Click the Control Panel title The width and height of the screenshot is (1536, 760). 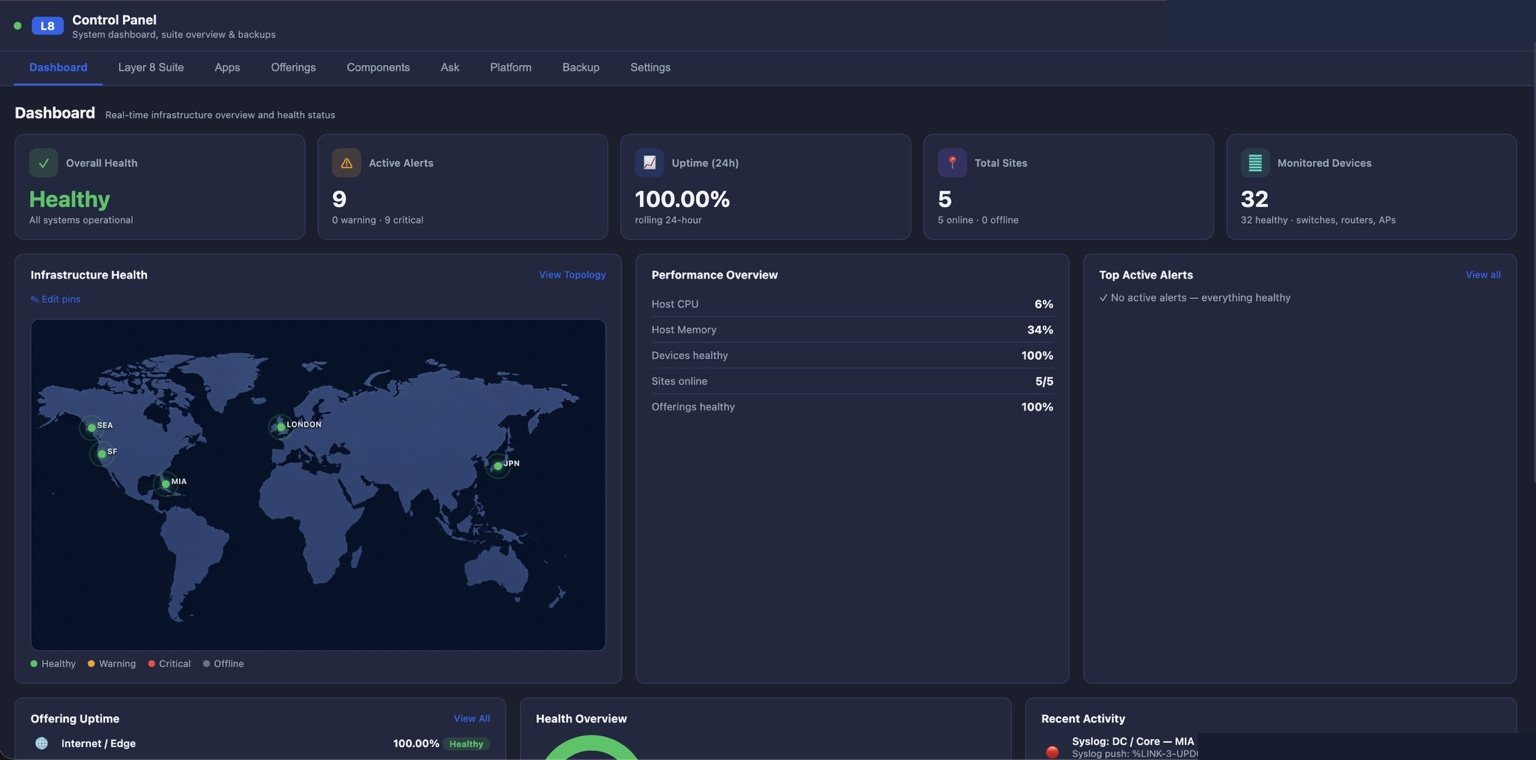(x=114, y=20)
